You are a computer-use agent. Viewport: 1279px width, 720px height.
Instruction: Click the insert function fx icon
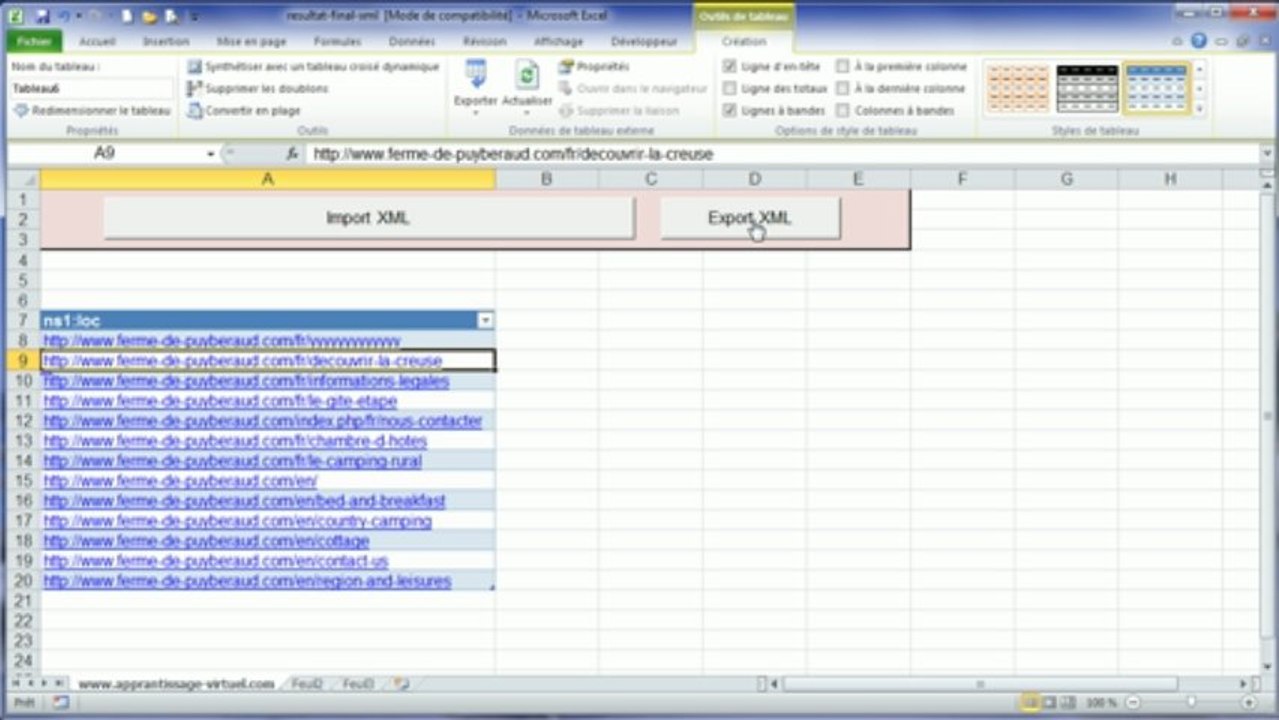click(x=292, y=154)
